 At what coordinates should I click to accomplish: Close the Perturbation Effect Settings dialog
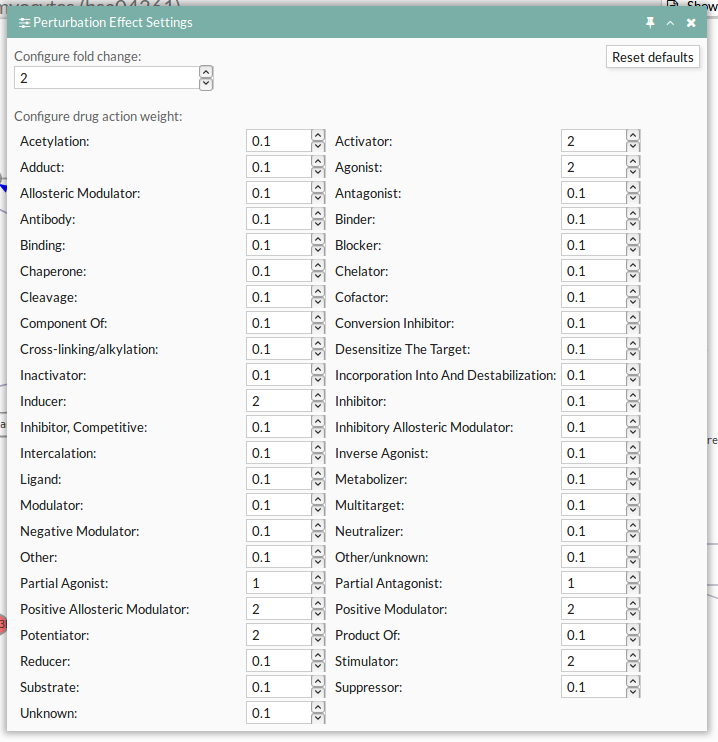(691, 22)
